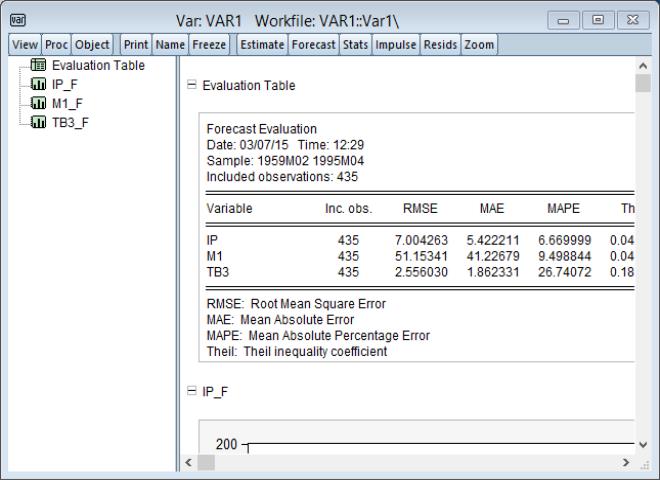Open the View menu
Screen dimensions: 660x480
(x=24, y=45)
